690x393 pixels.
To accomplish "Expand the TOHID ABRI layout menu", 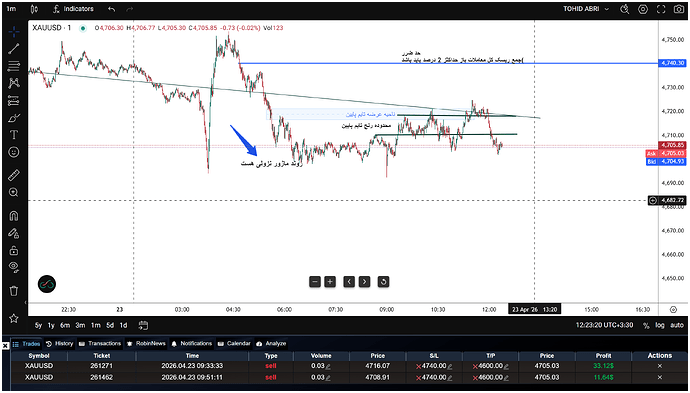I will pos(586,9).
